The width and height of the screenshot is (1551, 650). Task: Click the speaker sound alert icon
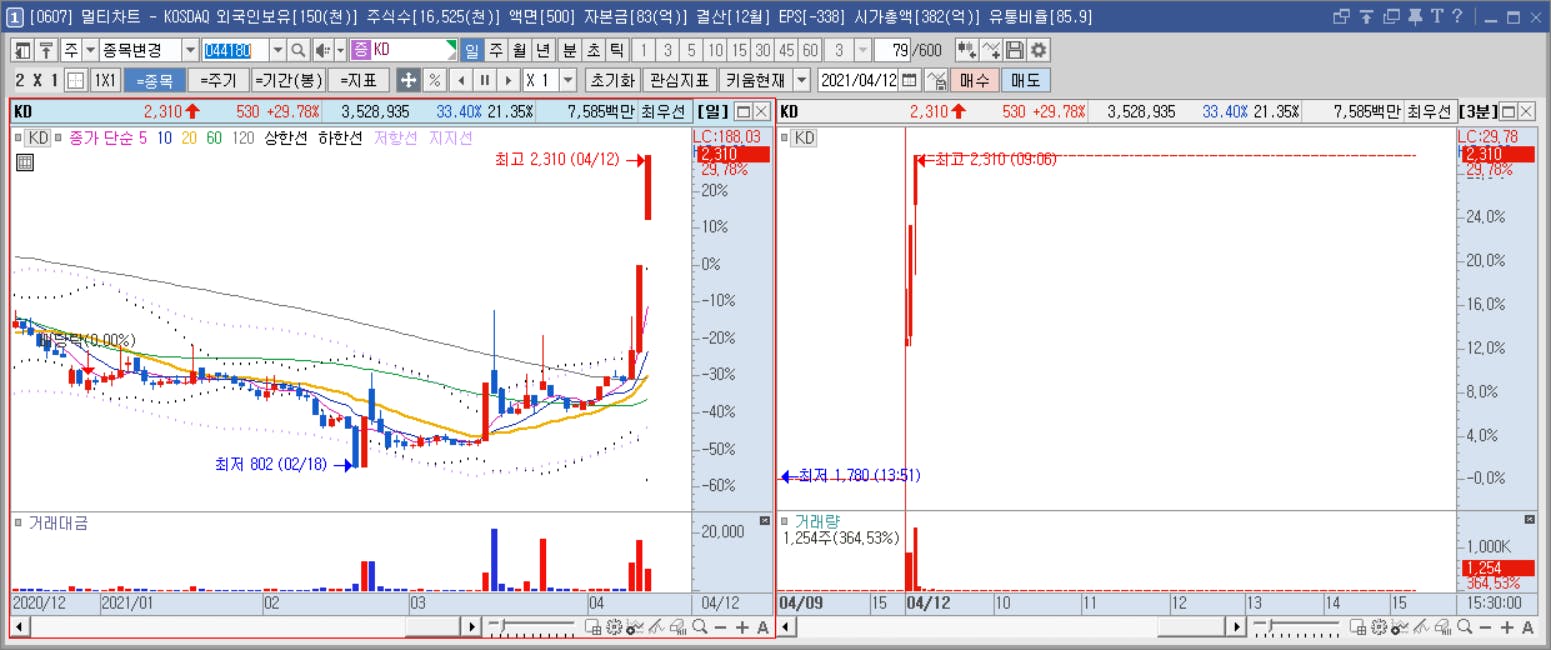[x=323, y=50]
